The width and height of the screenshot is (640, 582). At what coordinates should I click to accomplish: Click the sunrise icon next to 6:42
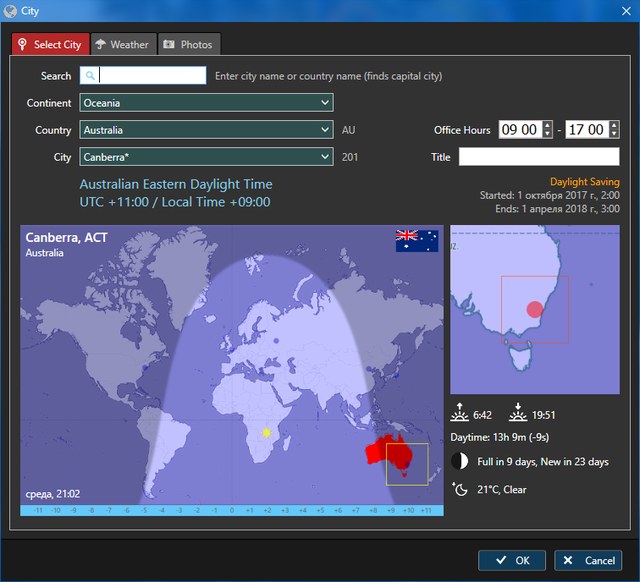tap(460, 414)
